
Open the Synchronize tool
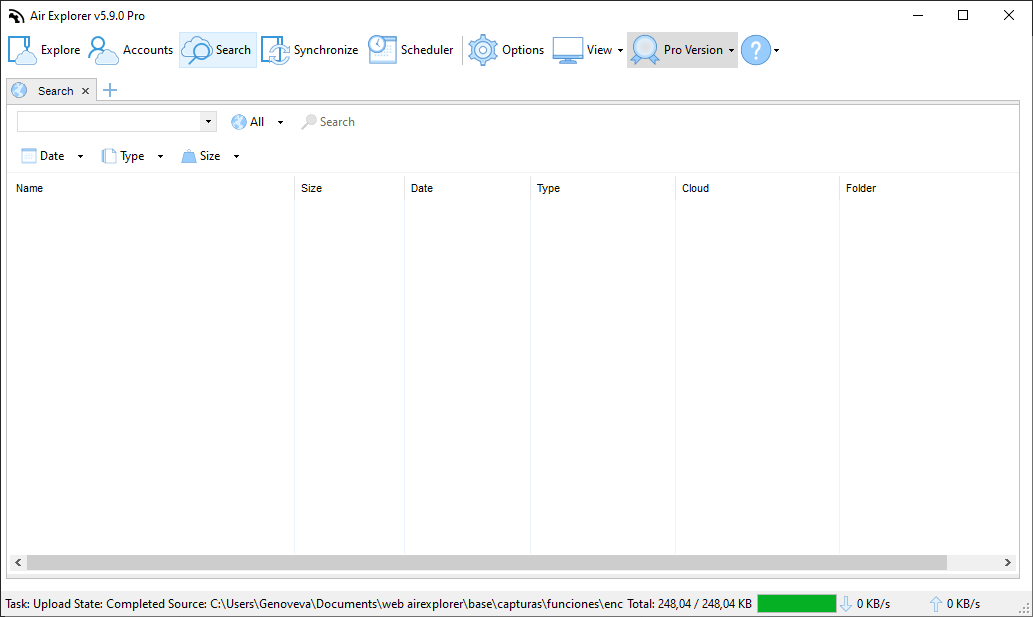pyautogui.click(x=310, y=49)
